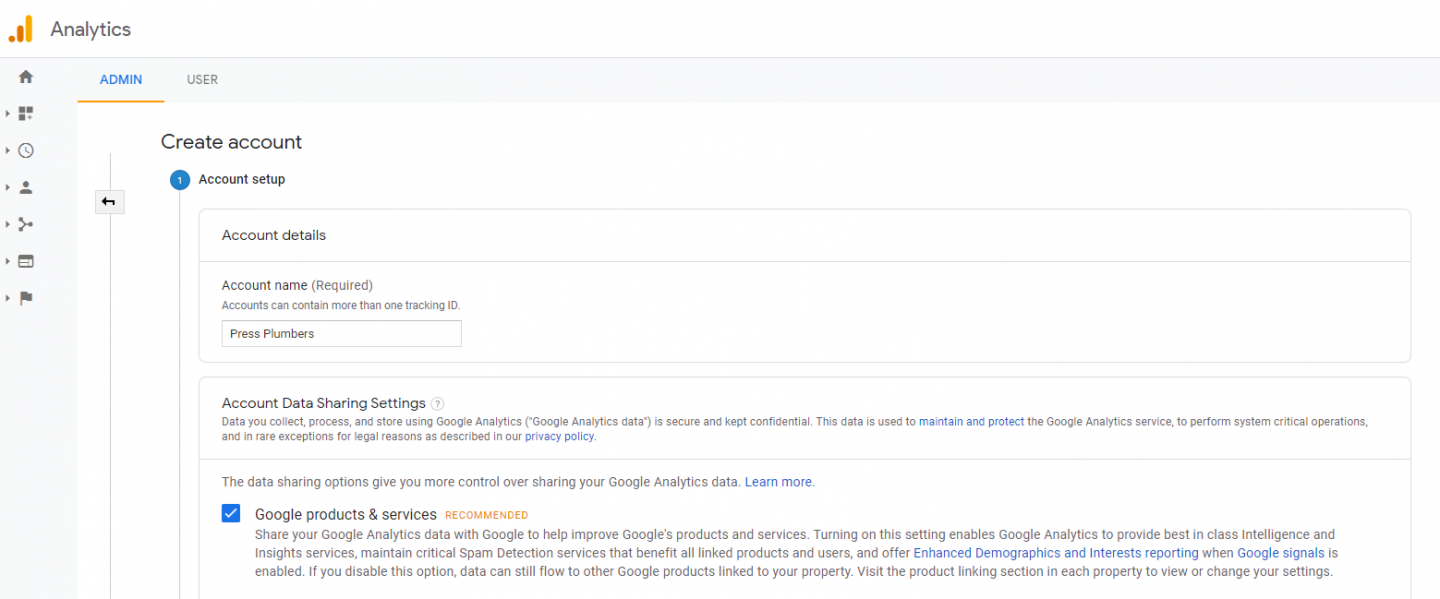1440x599 pixels.
Task: Expand the Conversions section arrow
Action: click(x=7, y=298)
